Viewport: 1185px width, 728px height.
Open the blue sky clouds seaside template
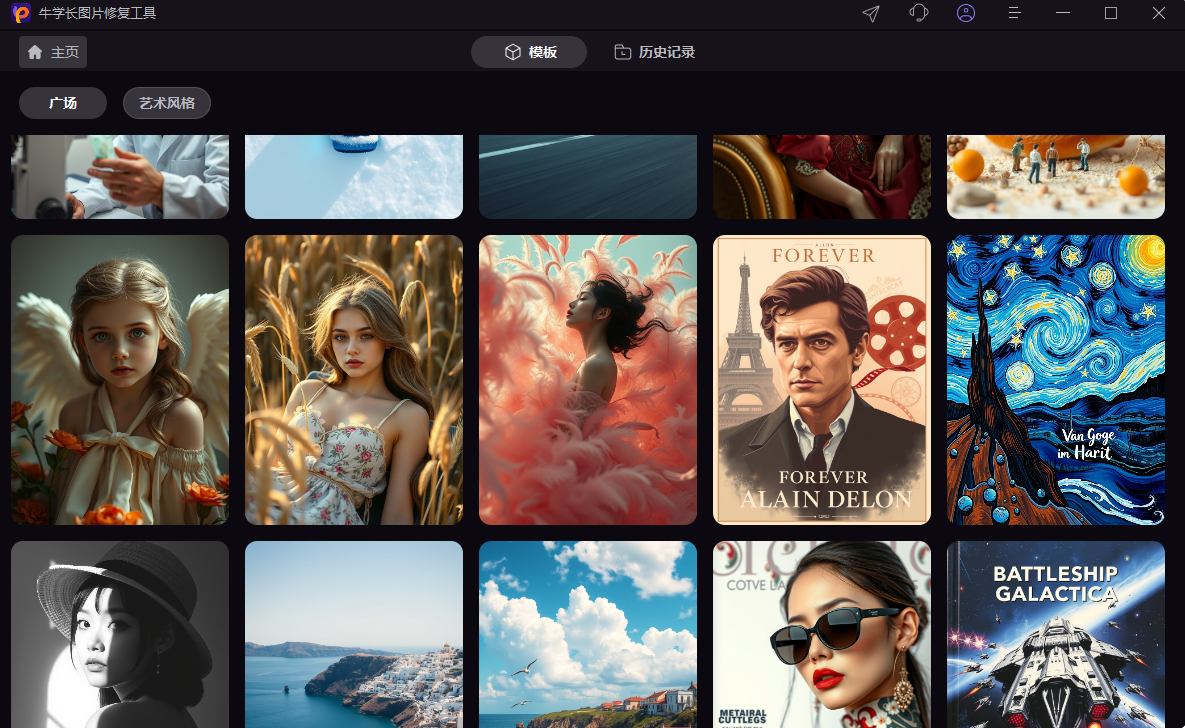coord(588,634)
